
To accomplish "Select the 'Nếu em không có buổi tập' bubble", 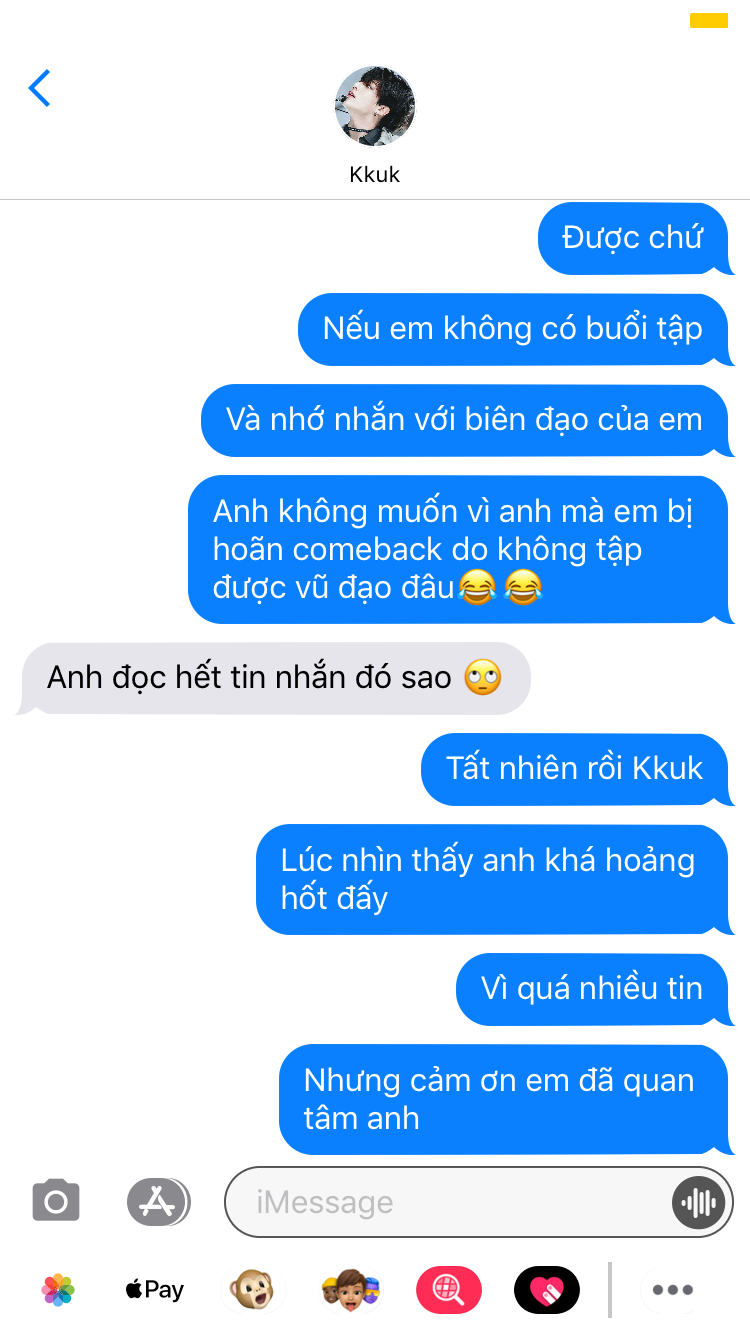I will click(x=515, y=329).
